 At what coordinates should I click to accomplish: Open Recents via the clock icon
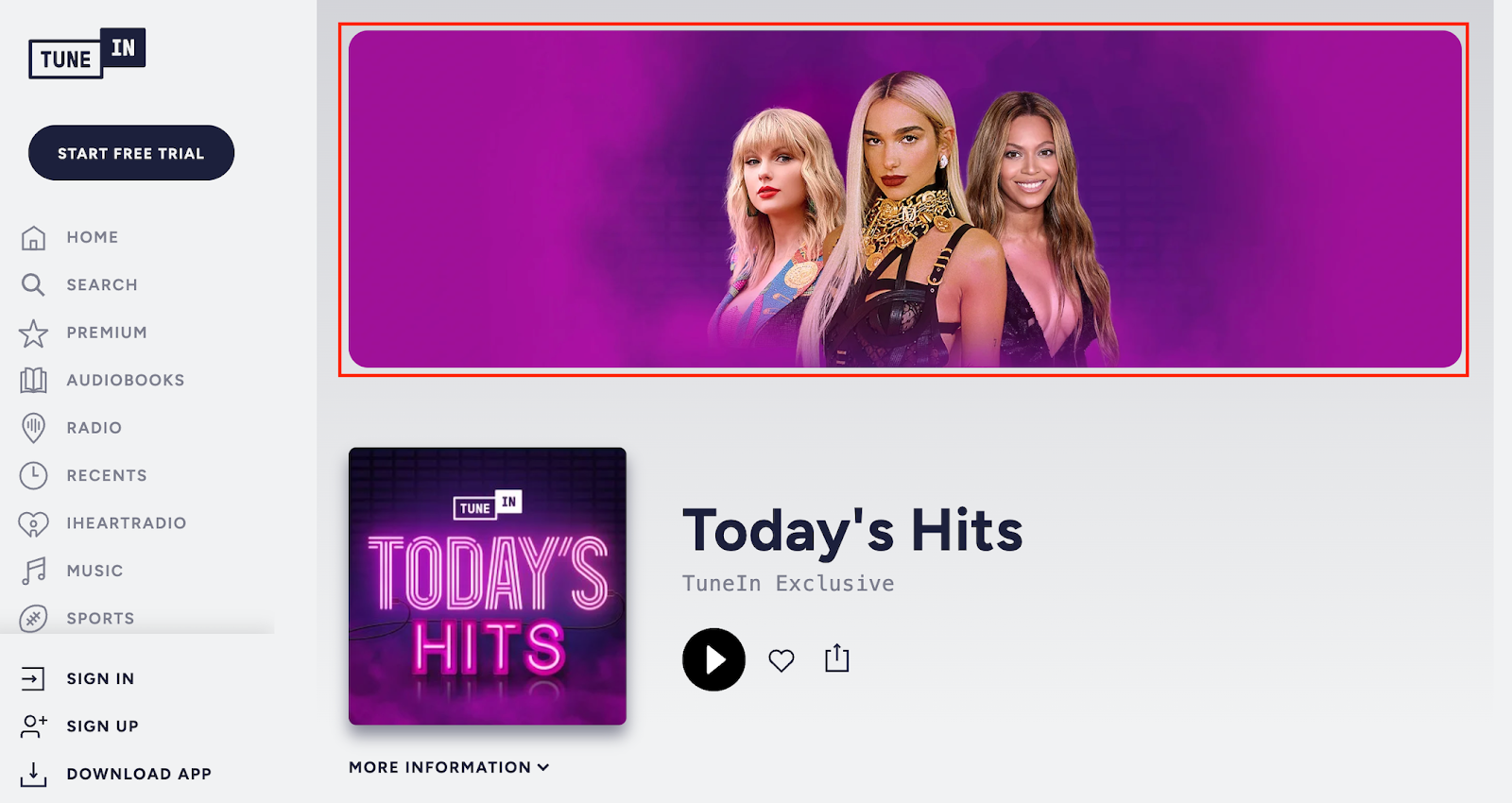click(33, 475)
